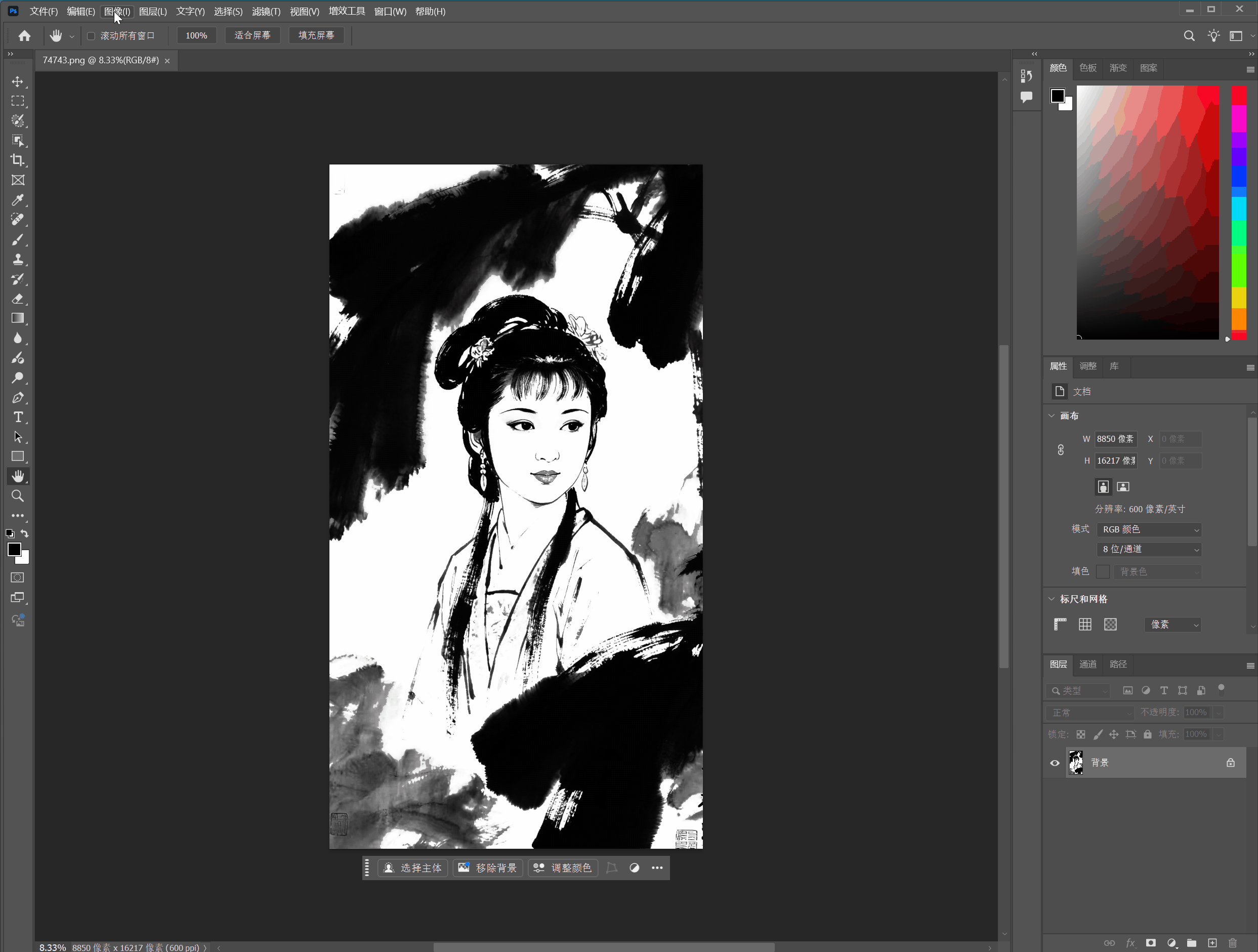
Task: Click the 100% zoom button
Action: [196, 36]
